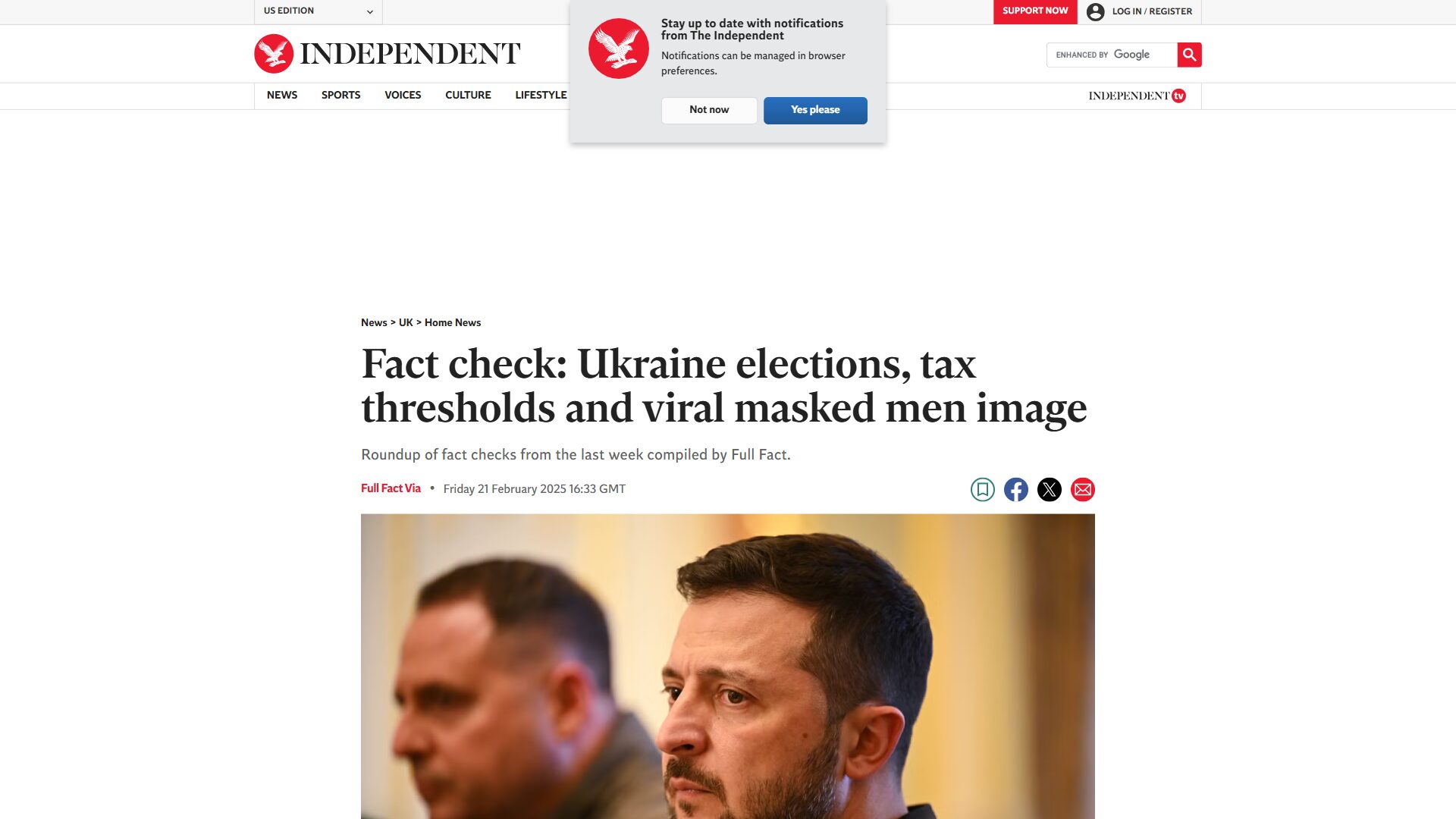1456x819 pixels.
Task: Click the red search magnifier button
Action: point(1189,55)
